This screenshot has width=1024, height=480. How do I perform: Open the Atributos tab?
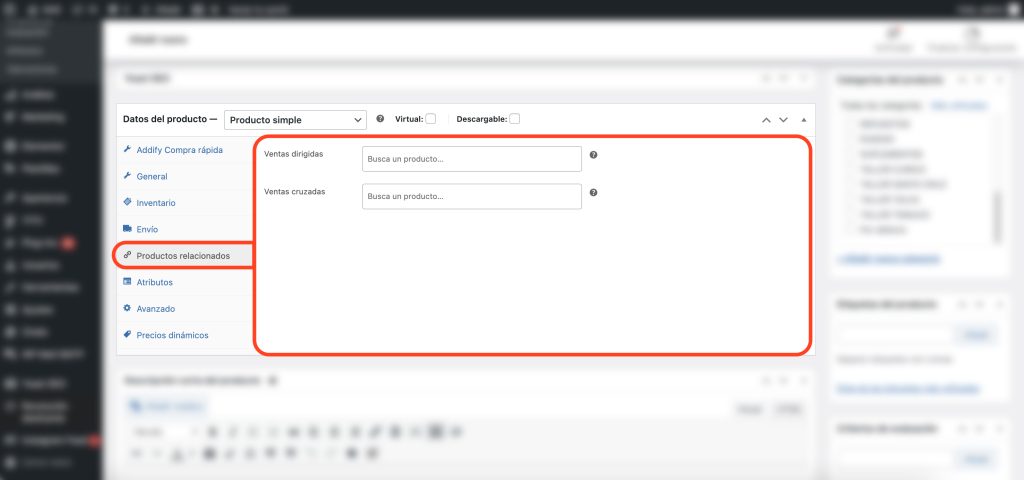[154, 283]
